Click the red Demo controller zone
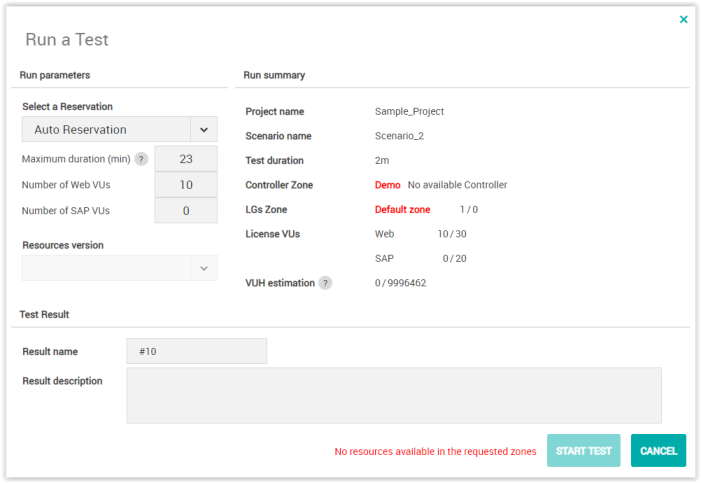 tap(387, 185)
